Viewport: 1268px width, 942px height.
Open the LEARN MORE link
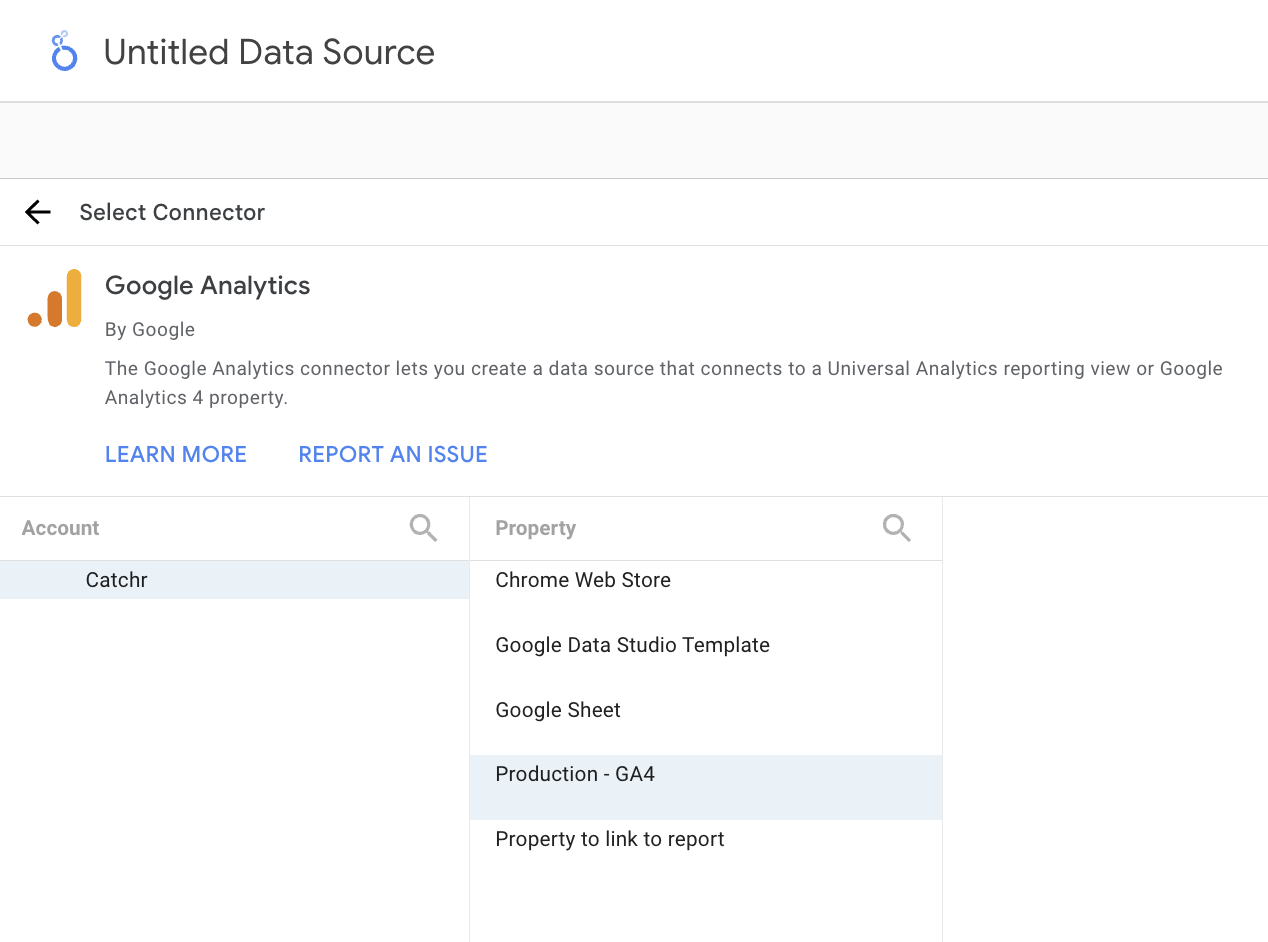[x=176, y=454]
